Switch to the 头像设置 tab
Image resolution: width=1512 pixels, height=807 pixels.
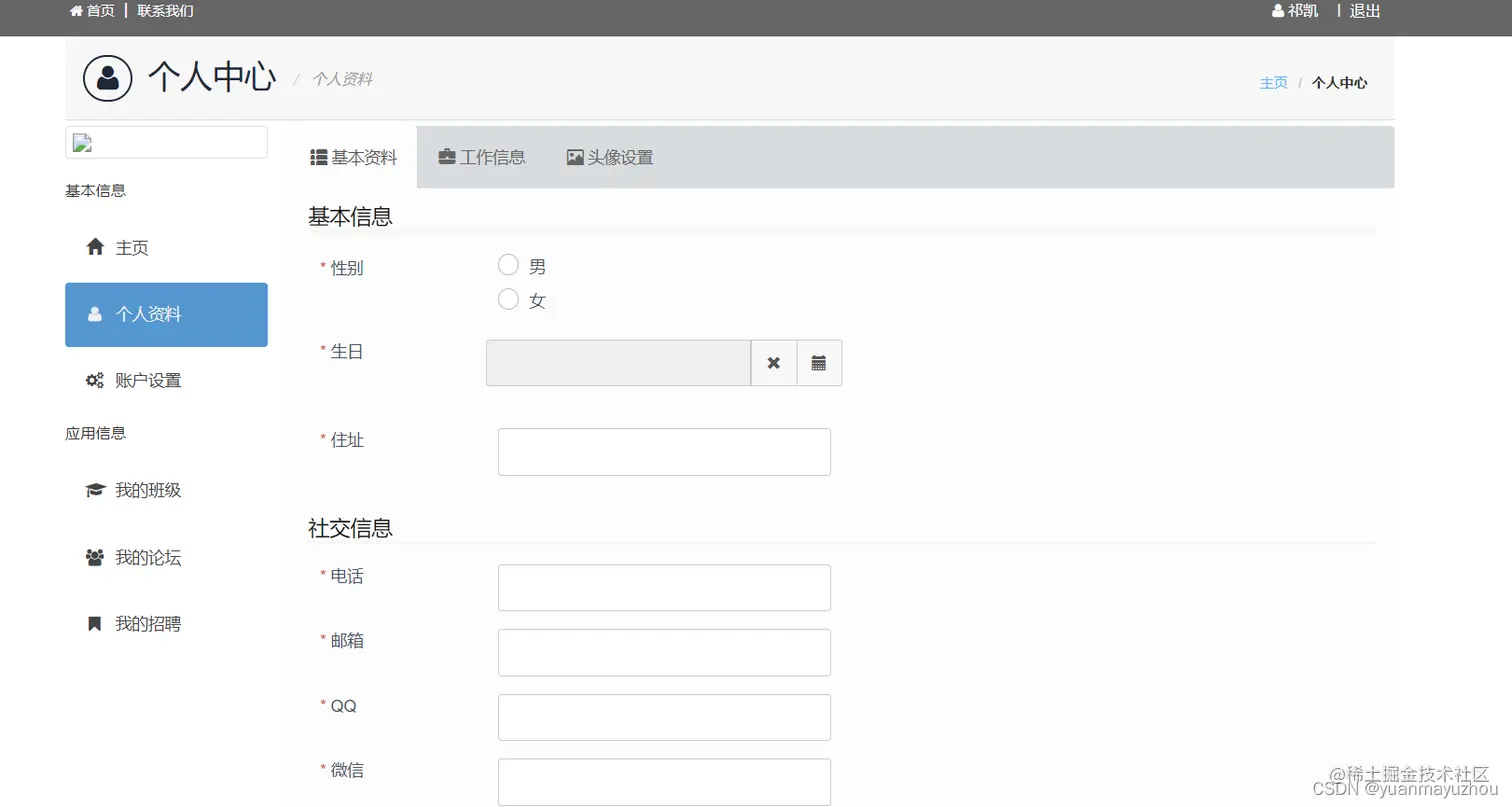click(x=610, y=157)
